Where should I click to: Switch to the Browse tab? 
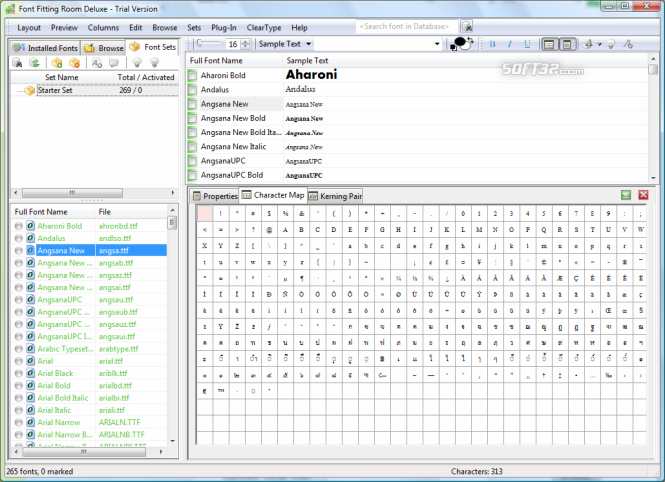tap(104, 48)
